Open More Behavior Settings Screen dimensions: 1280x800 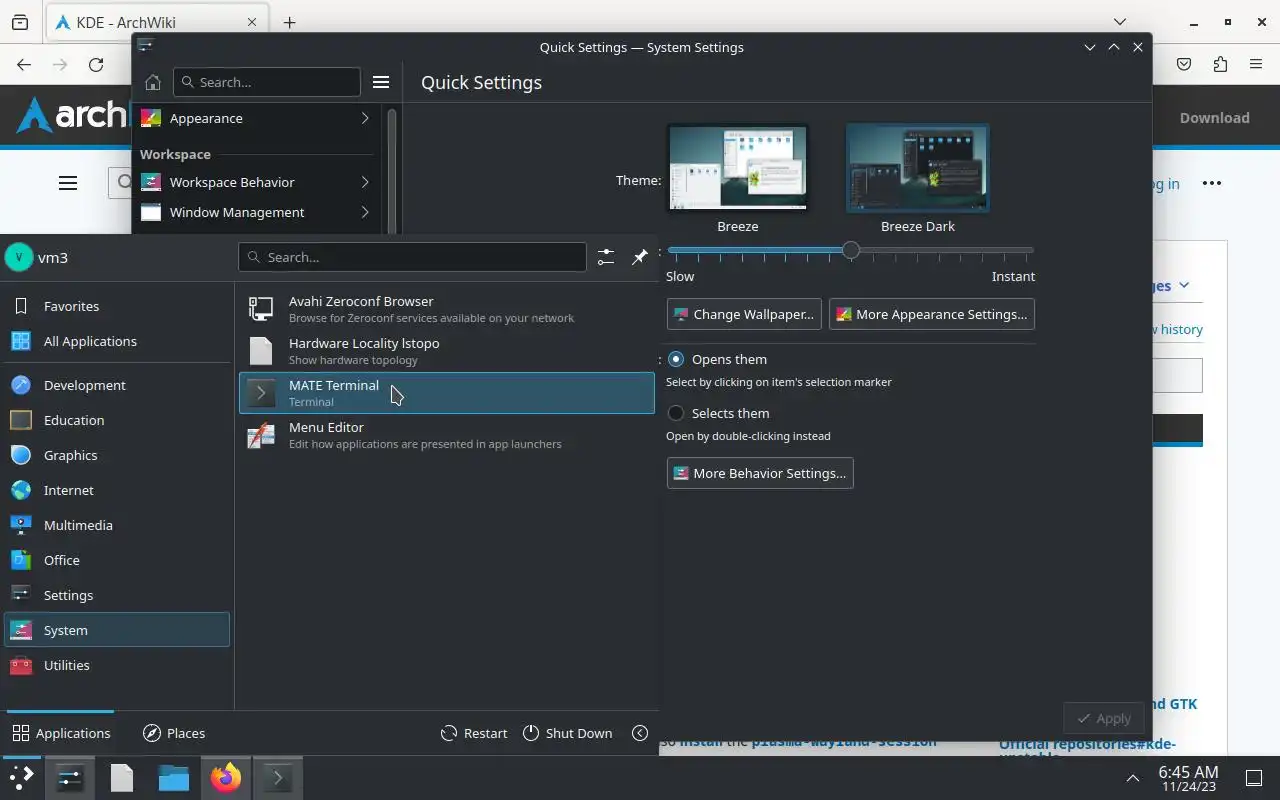pyautogui.click(x=760, y=473)
